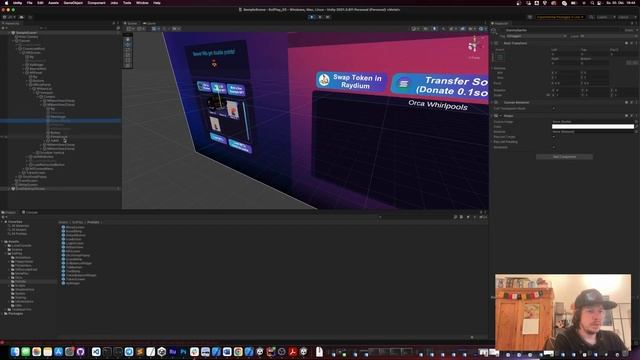
Task: Toggle the Maskable checkbox
Action: tap(553, 147)
